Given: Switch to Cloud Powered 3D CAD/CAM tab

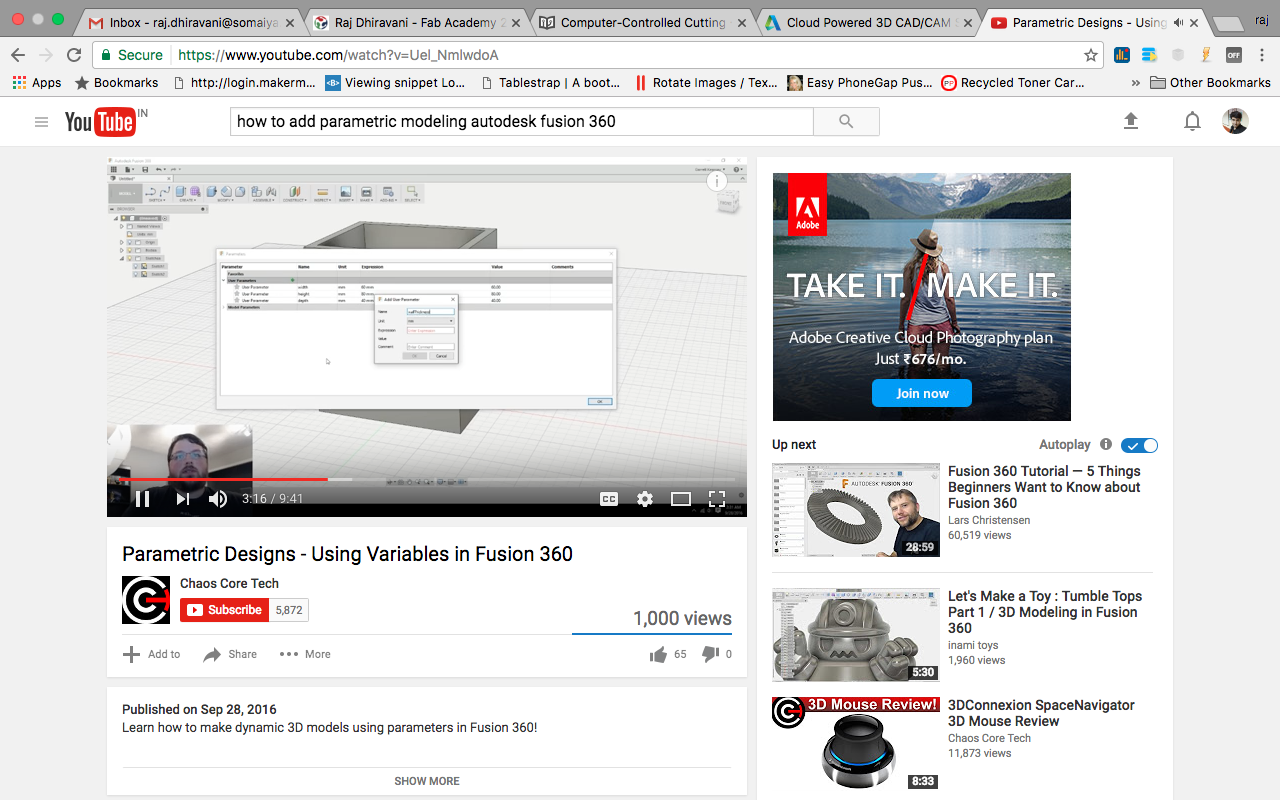Looking at the screenshot, I should tap(868, 22).
